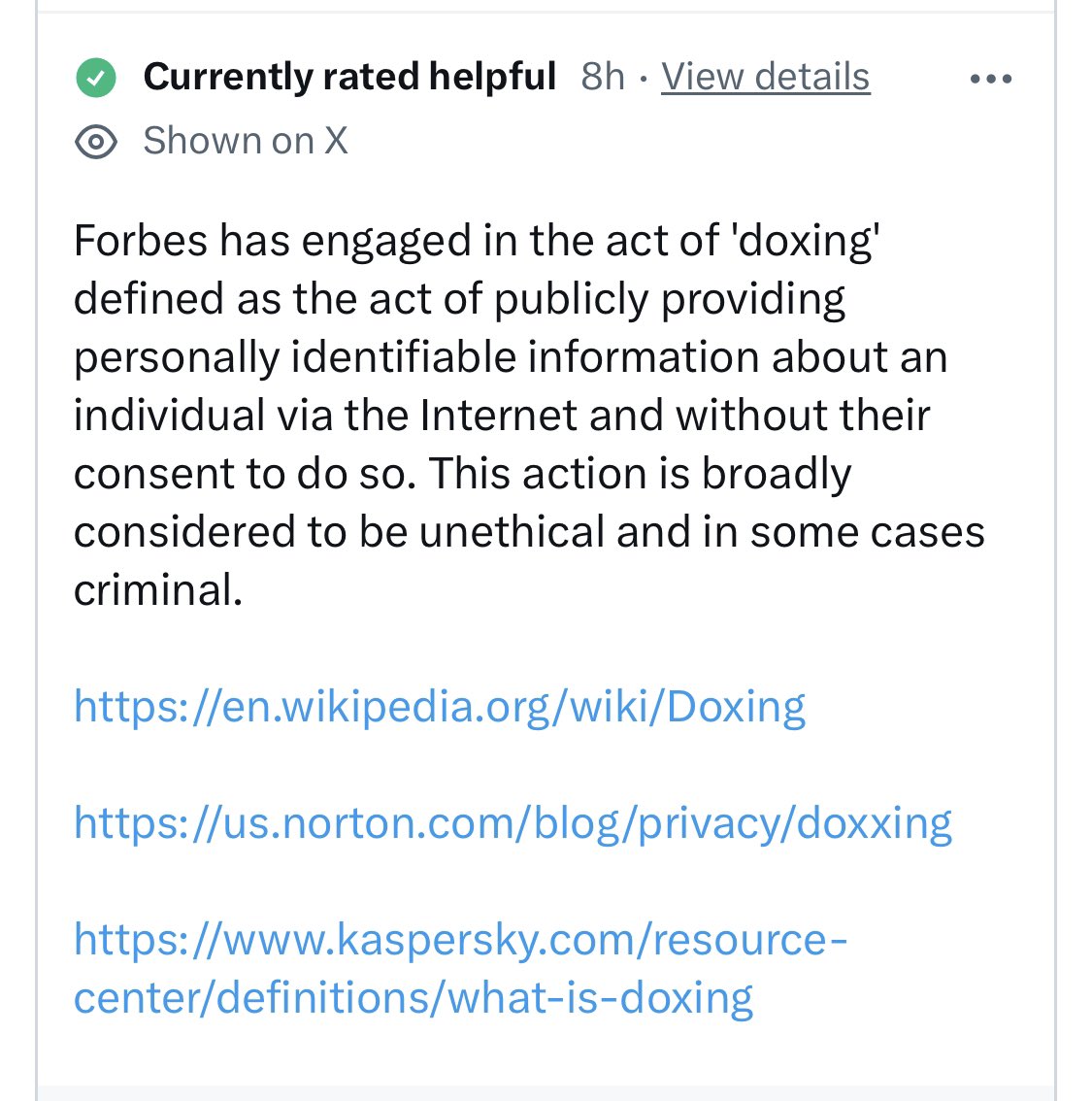This screenshot has width=1092, height=1101.
Task: Follow the Norton doxxing blog link
Action: point(513,823)
